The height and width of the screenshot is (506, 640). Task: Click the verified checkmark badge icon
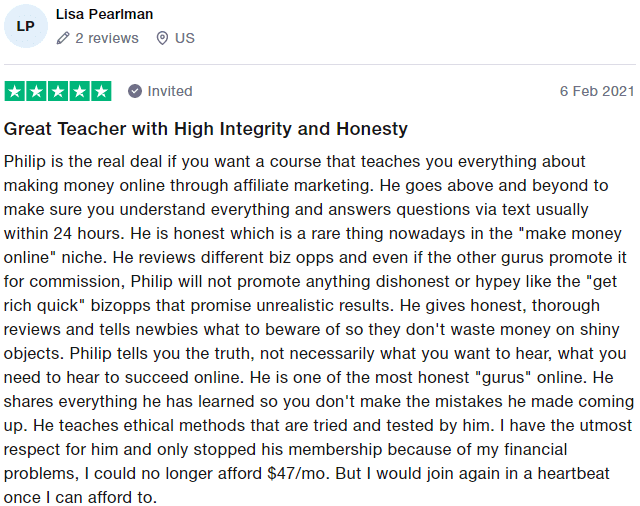pos(135,91)
